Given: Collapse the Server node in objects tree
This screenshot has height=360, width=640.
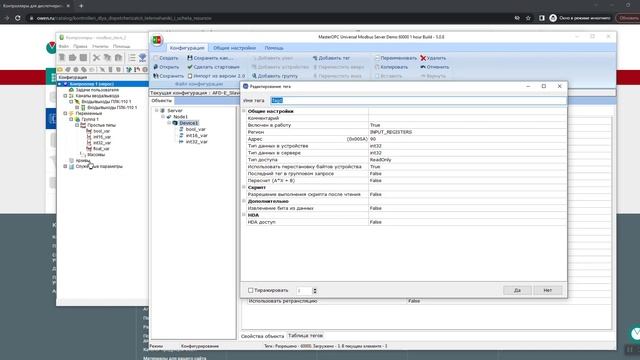Looking at the screenshot, I should pos(157,110).
